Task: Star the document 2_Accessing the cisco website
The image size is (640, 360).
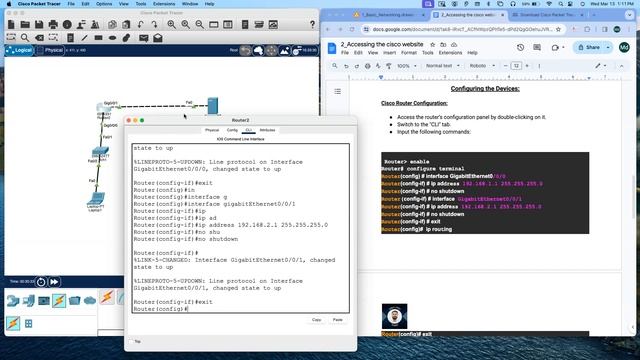Action: click(432, 44)
